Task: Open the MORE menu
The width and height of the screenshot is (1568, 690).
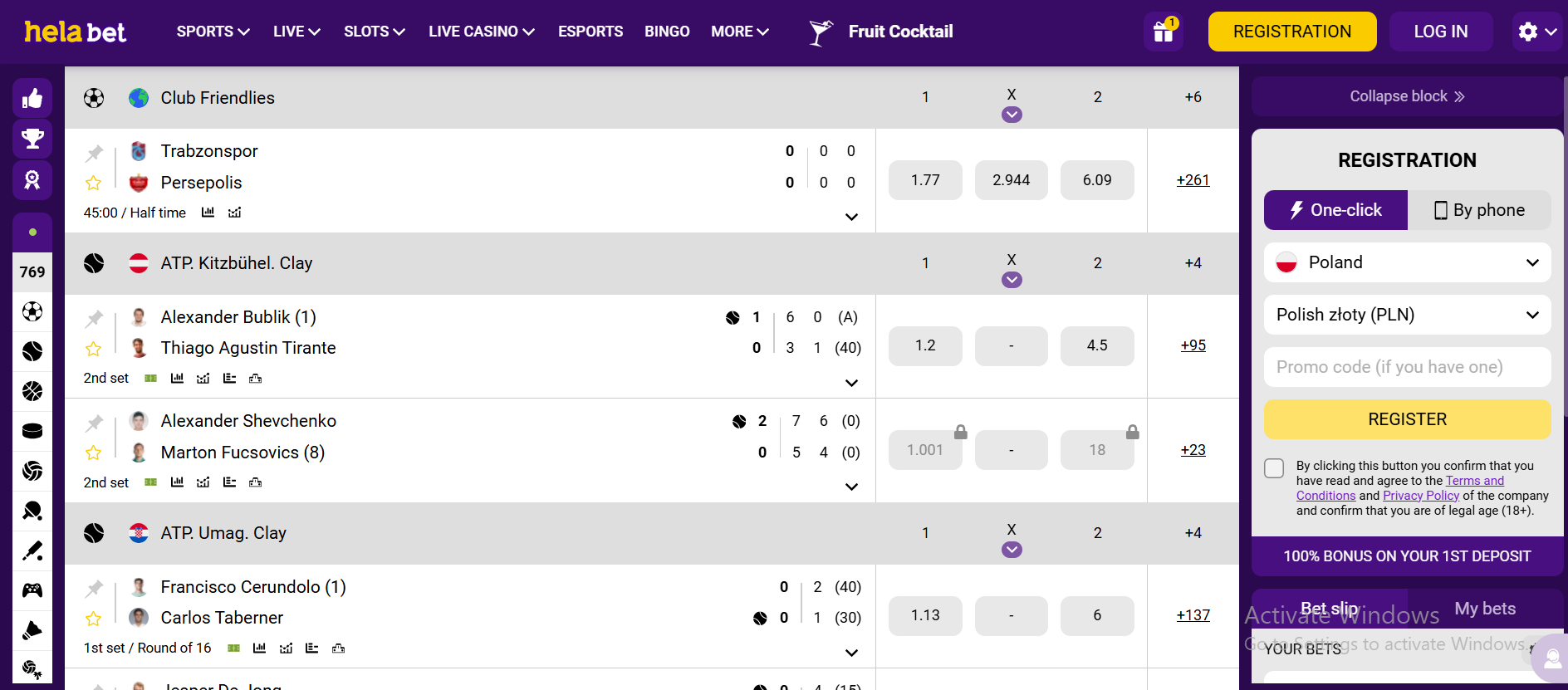Action: [x=740, y=32]
